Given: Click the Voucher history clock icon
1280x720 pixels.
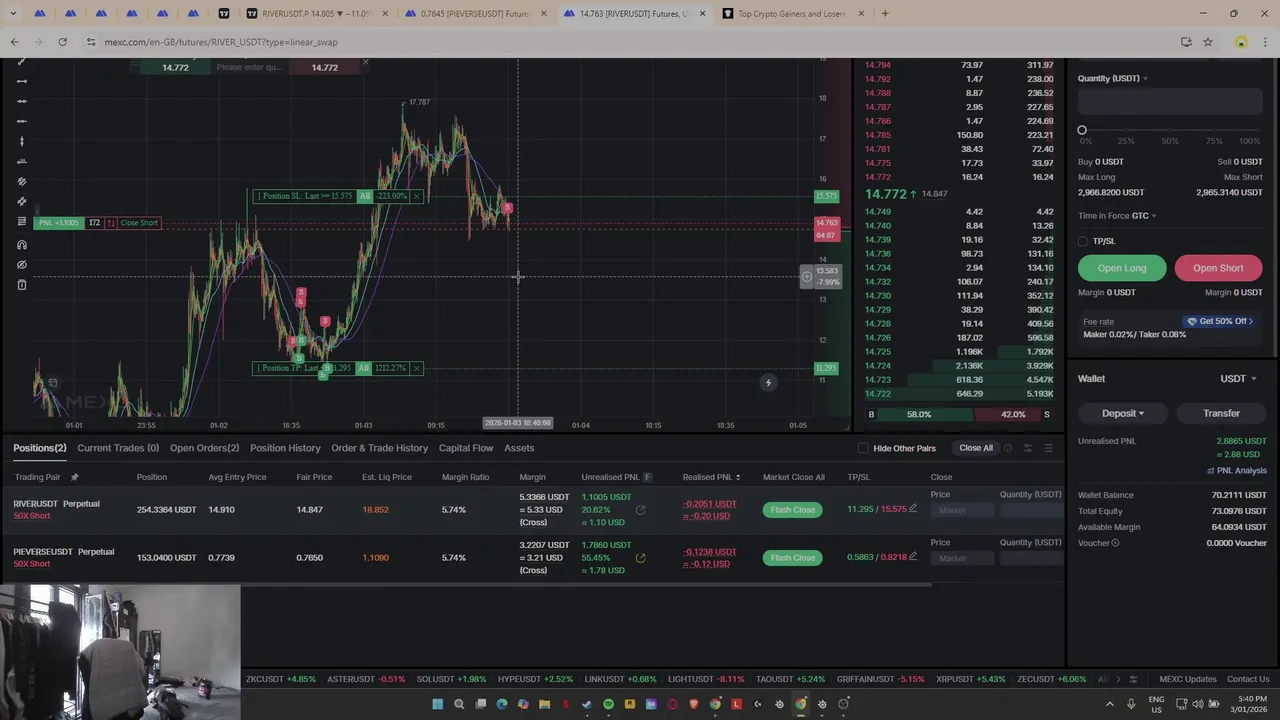Looking at the screenshot, I should pyautogui.click(x=1115, y=543).
